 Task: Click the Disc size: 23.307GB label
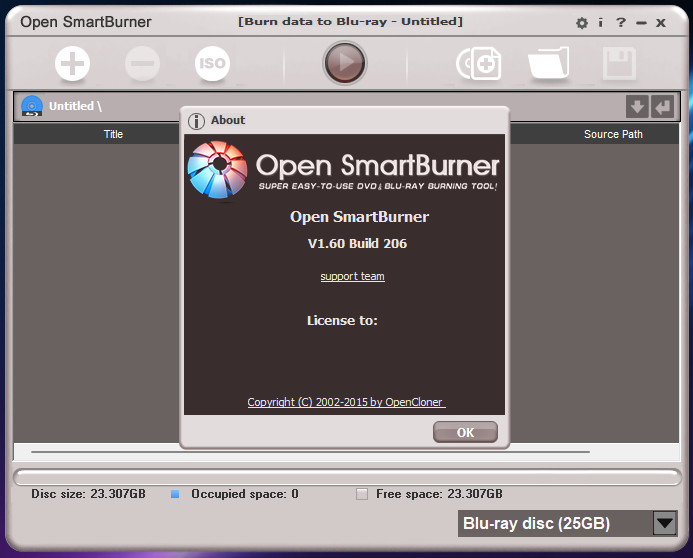pyautogui.click(x=88, y=493)
